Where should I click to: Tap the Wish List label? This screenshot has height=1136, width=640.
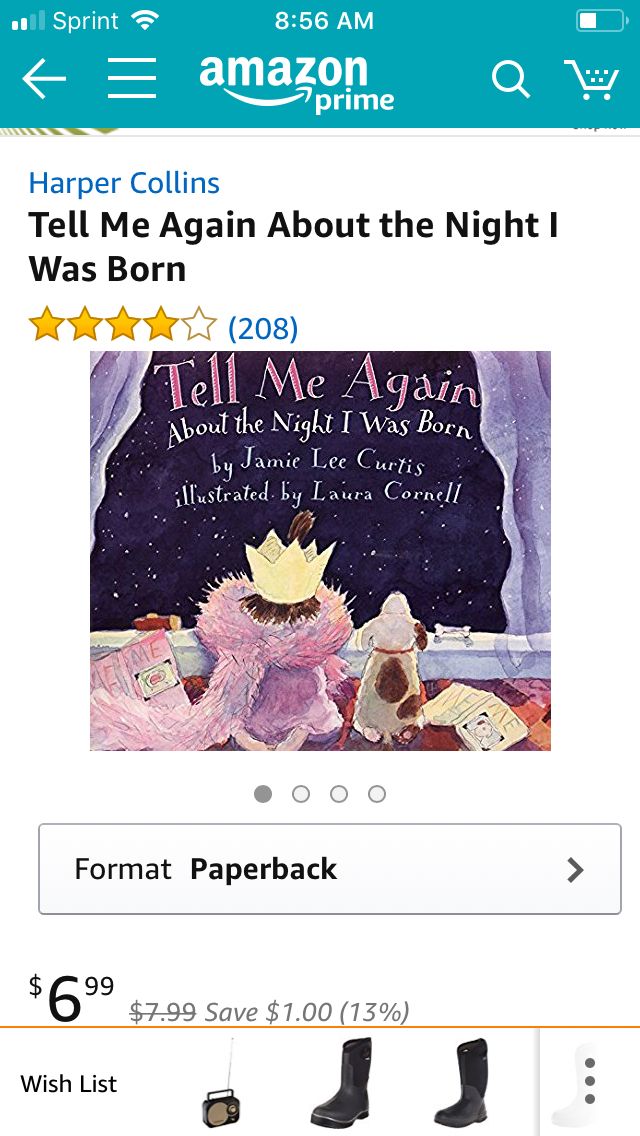point(69,1084)
